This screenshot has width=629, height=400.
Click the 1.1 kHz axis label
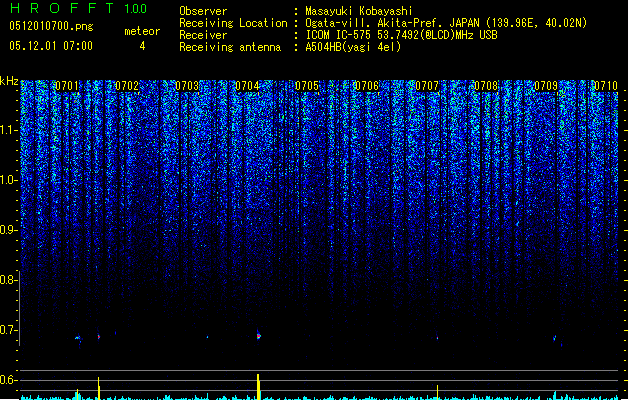(x=8, y=130)
